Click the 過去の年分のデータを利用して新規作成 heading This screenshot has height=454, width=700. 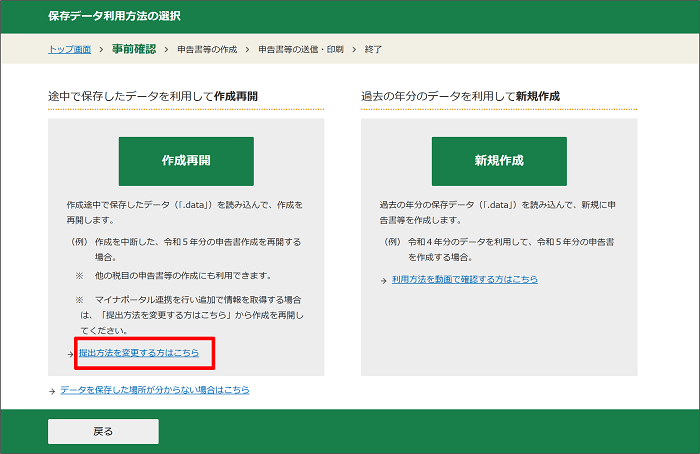click(460, 96)
